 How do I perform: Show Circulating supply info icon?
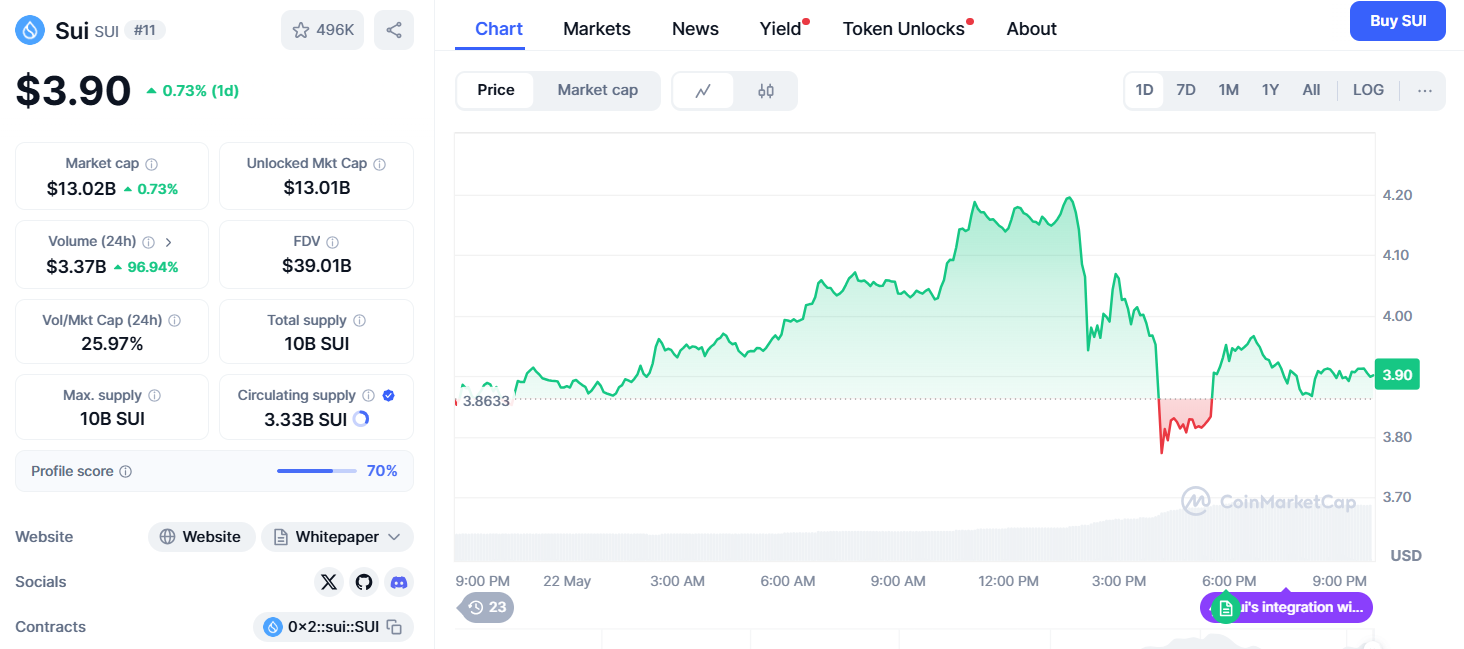click(368, 396)
